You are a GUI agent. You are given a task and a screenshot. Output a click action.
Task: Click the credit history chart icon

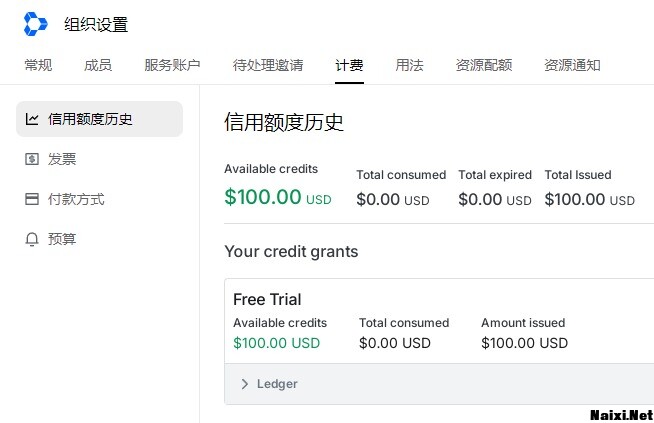point(32,119)
